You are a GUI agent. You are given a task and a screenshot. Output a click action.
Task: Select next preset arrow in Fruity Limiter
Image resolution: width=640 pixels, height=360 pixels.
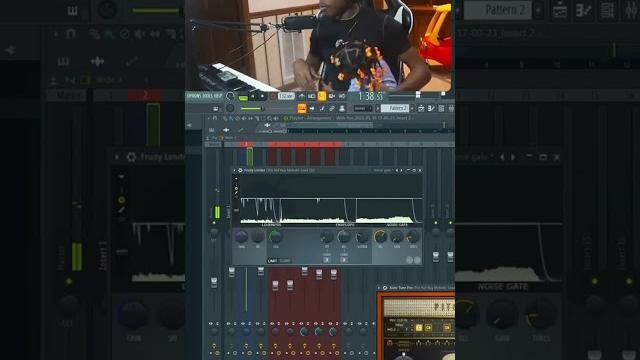402,170
